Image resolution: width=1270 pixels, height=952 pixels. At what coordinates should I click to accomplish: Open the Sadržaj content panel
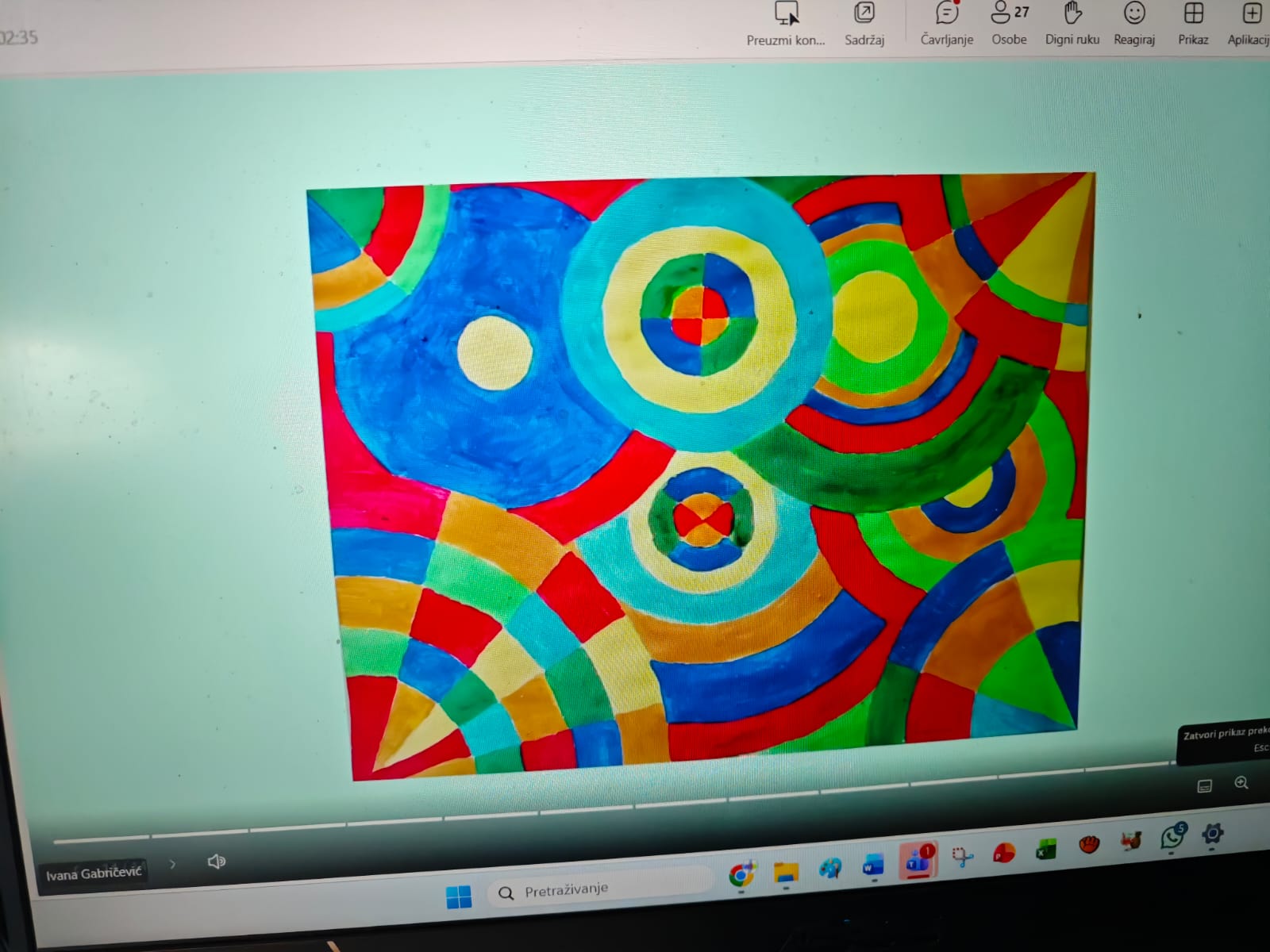(x=864, y=14)
